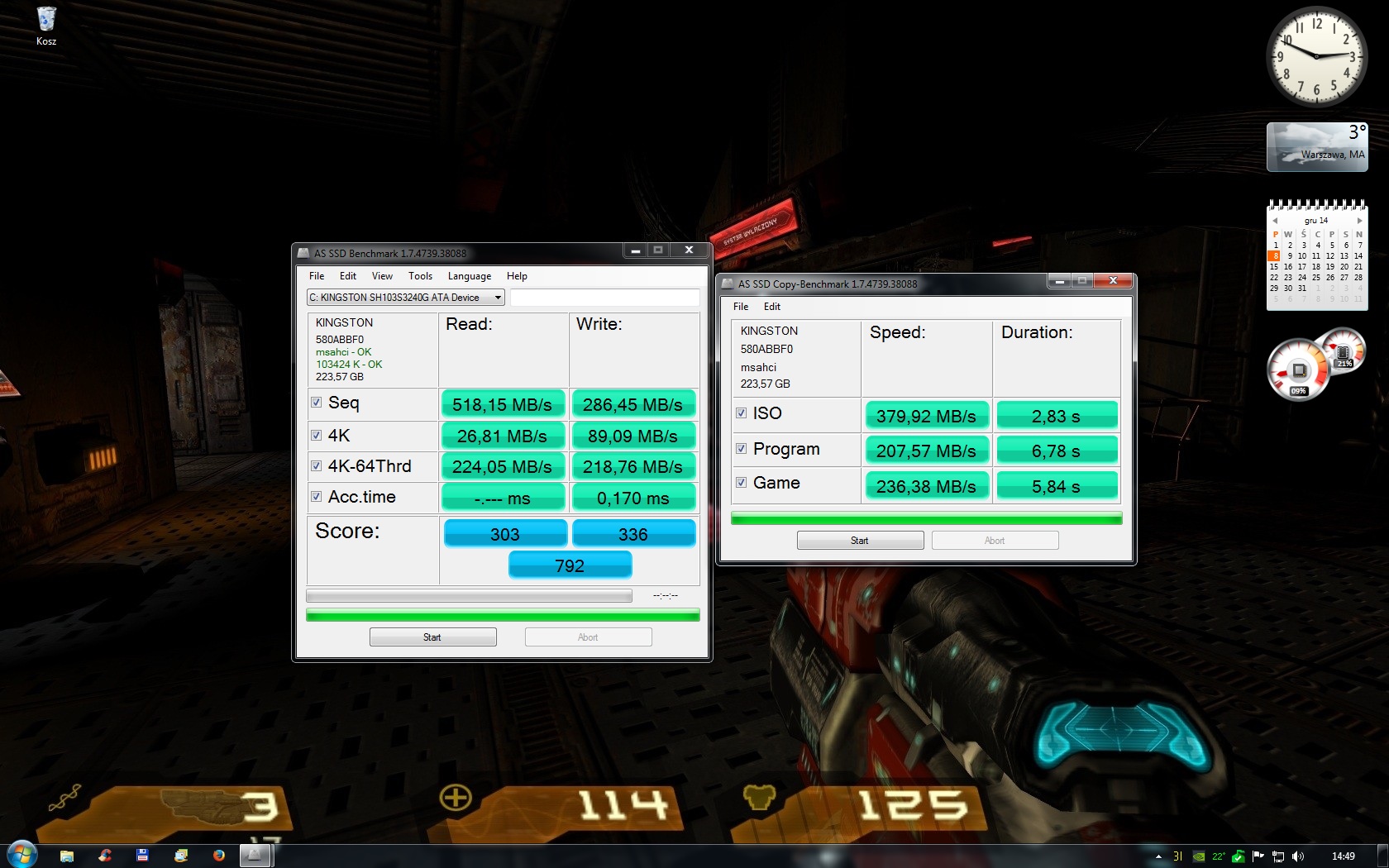The image size is (1389, 868).
Task: Select day 25 in the calendar gadget
Action: coord(1316,277)
